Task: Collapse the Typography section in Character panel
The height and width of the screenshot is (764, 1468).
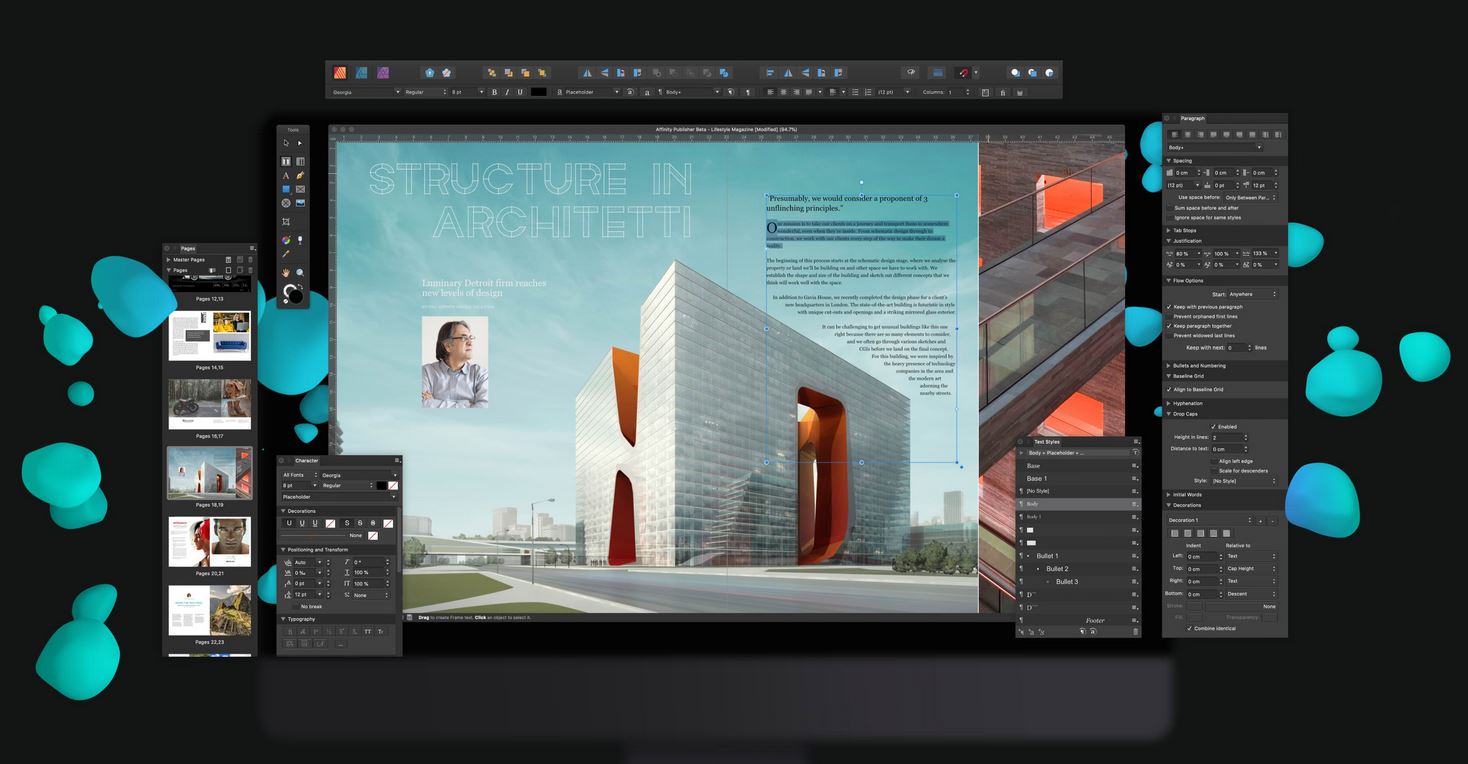Action: pyautogui.click(x=284, y=619)
